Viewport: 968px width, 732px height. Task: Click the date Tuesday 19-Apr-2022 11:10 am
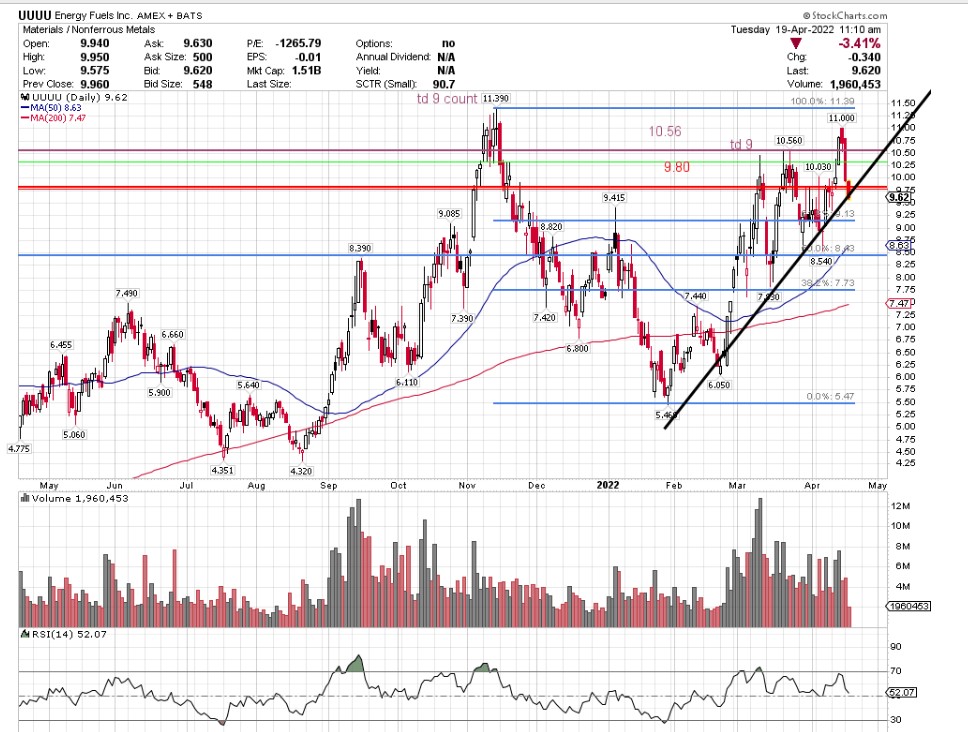tap(806, 30)
